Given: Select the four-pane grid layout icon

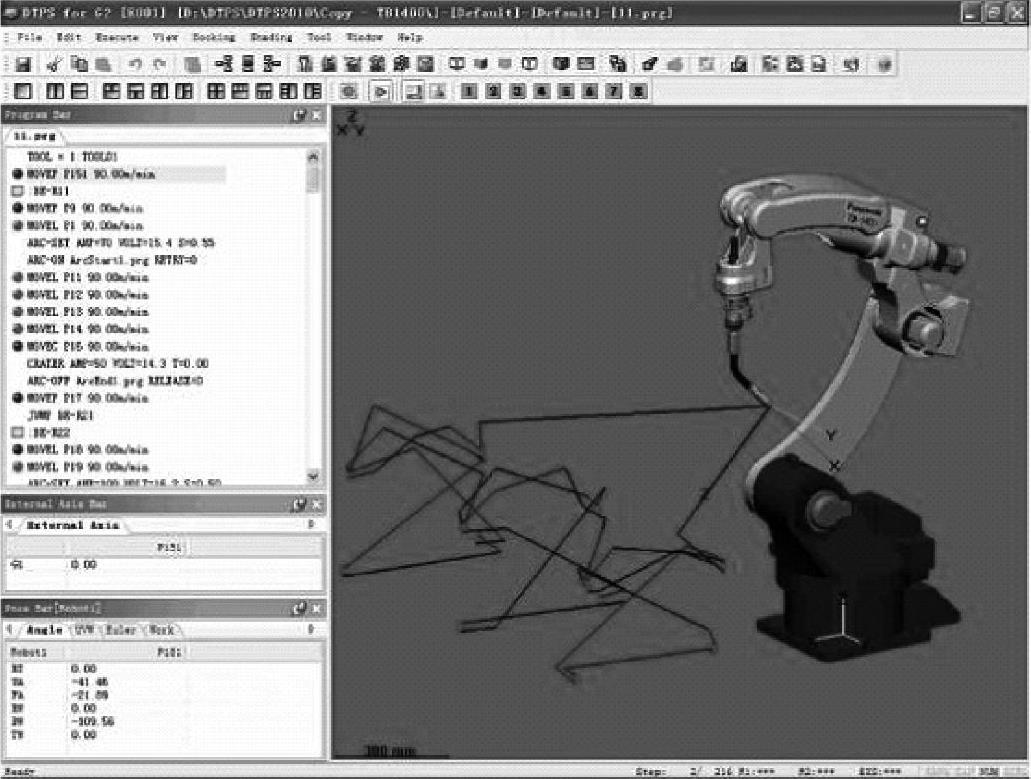Looking at the screenshot, I should [216, 91].
